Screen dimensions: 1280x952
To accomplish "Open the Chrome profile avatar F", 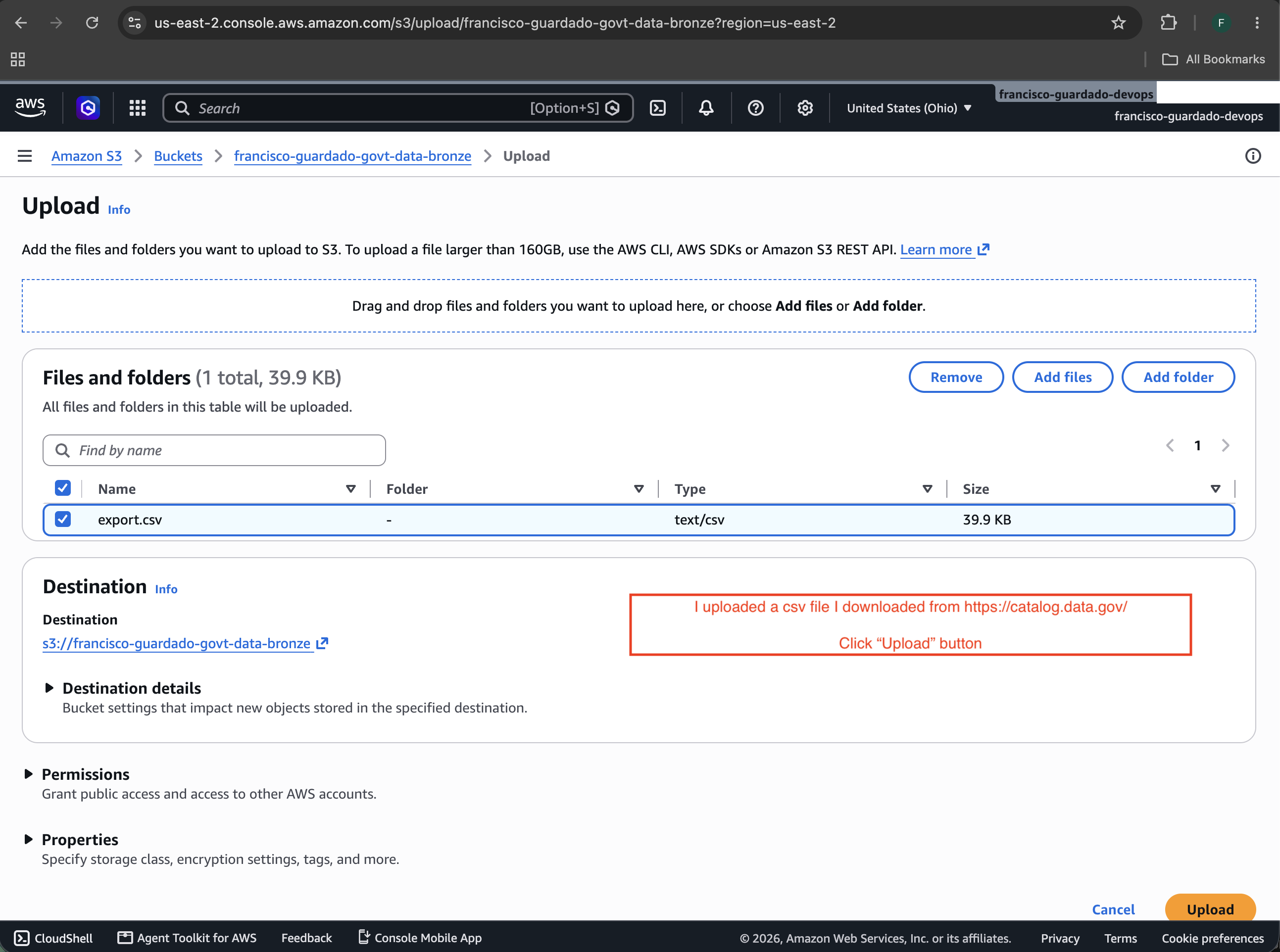I will (x=1221, y=23).
